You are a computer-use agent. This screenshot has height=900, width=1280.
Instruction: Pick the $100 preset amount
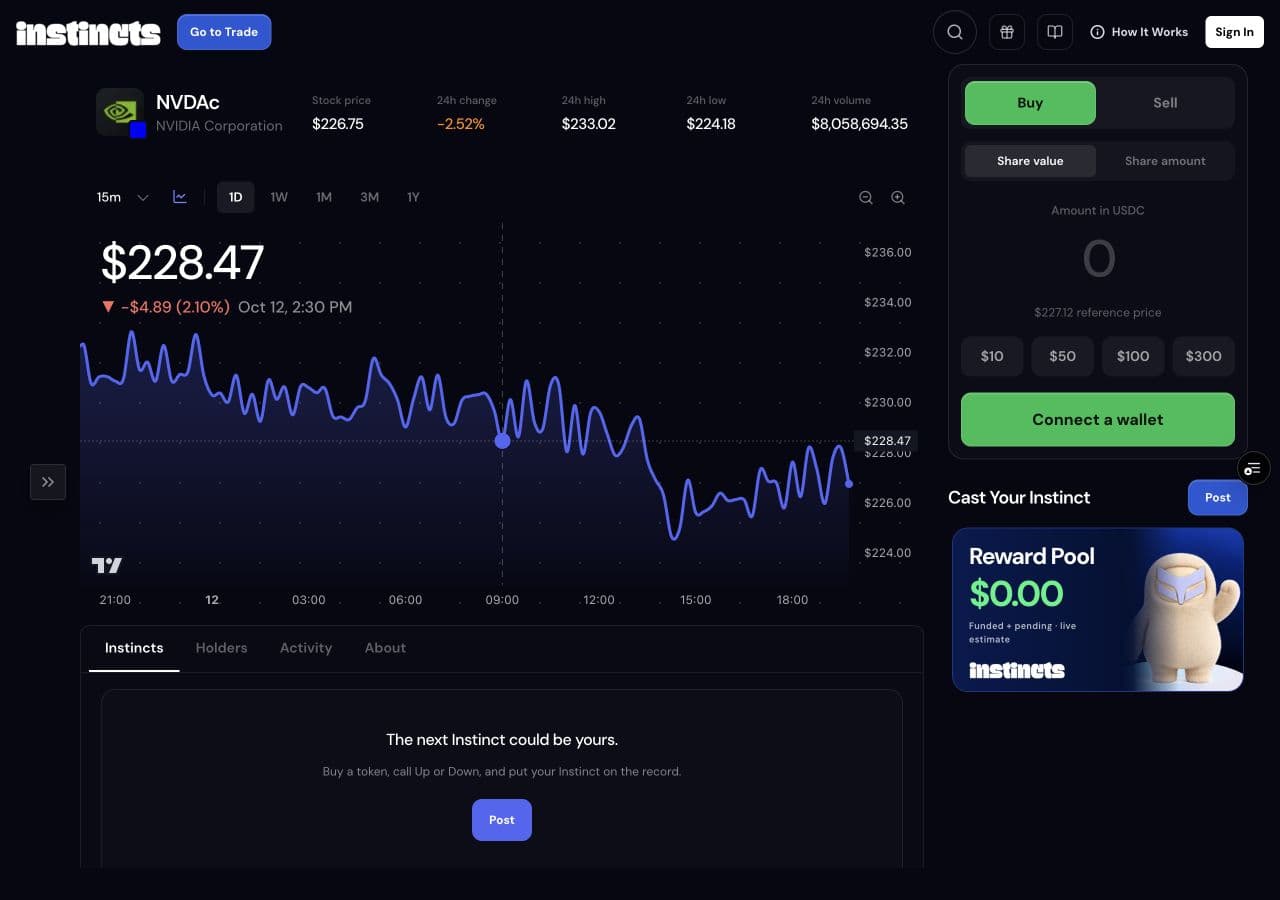click(1133, 356)
